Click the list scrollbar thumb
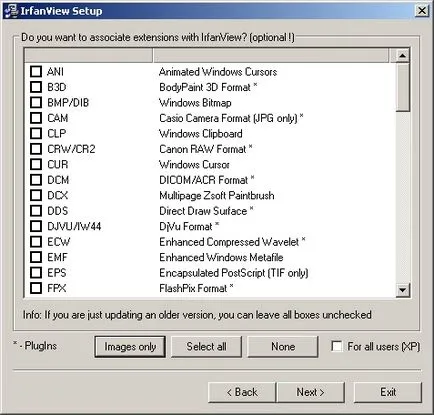 (x=402, y=87)
